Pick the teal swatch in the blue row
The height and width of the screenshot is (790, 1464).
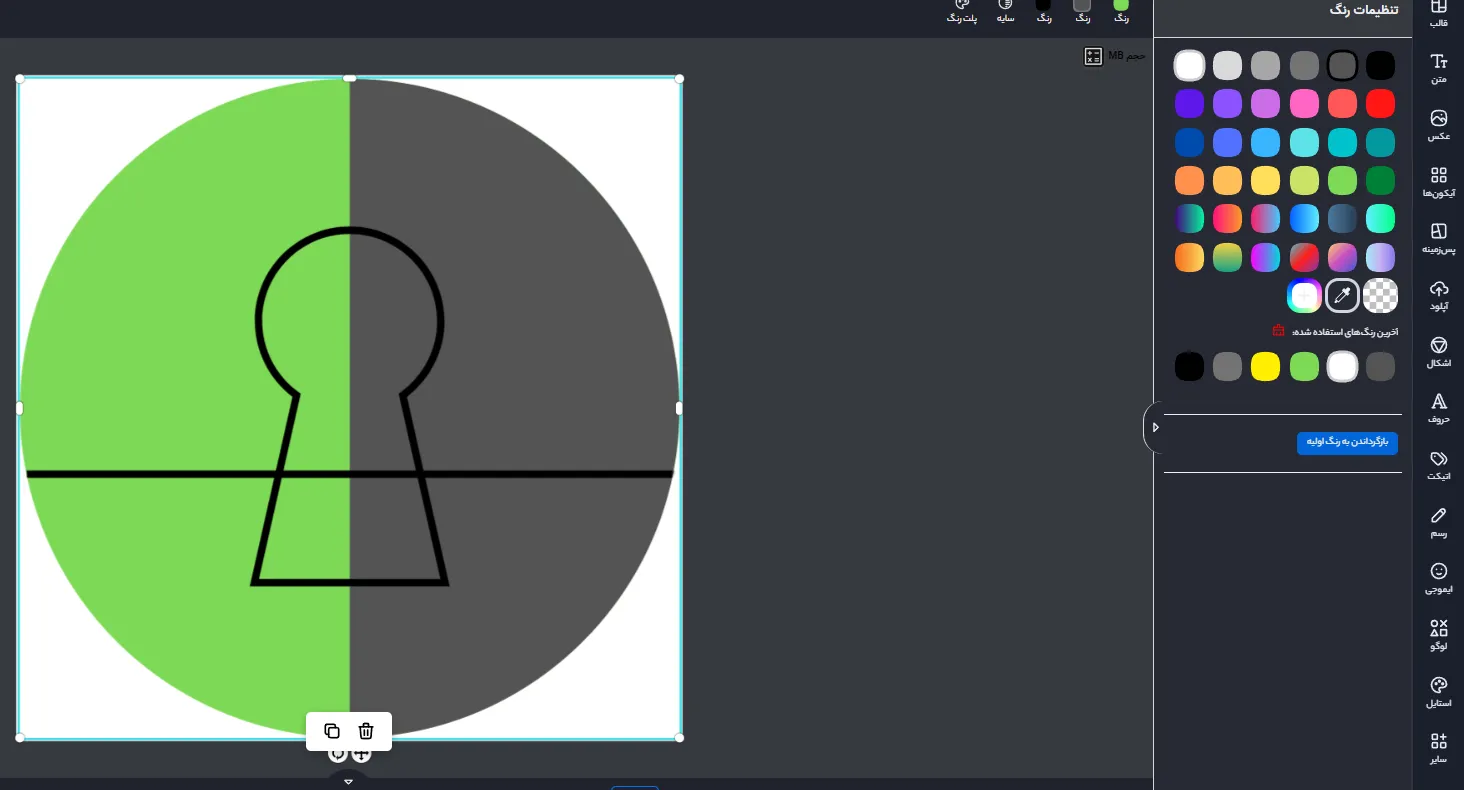click(x=1381, y=142)
